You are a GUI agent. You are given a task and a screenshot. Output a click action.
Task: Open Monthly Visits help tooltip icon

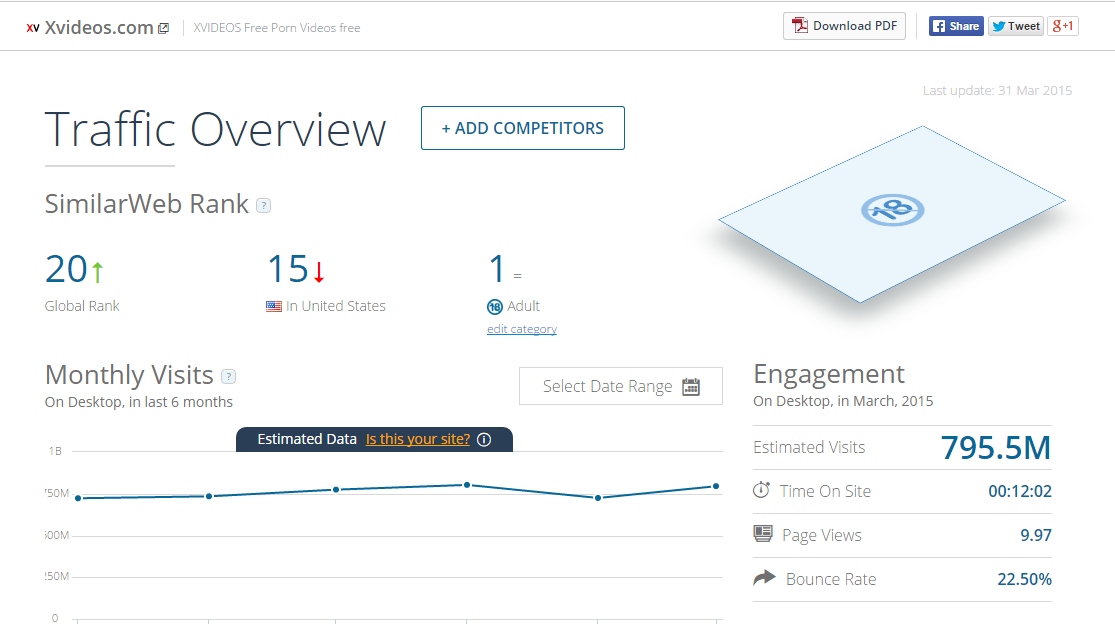(x=228, y=376)
